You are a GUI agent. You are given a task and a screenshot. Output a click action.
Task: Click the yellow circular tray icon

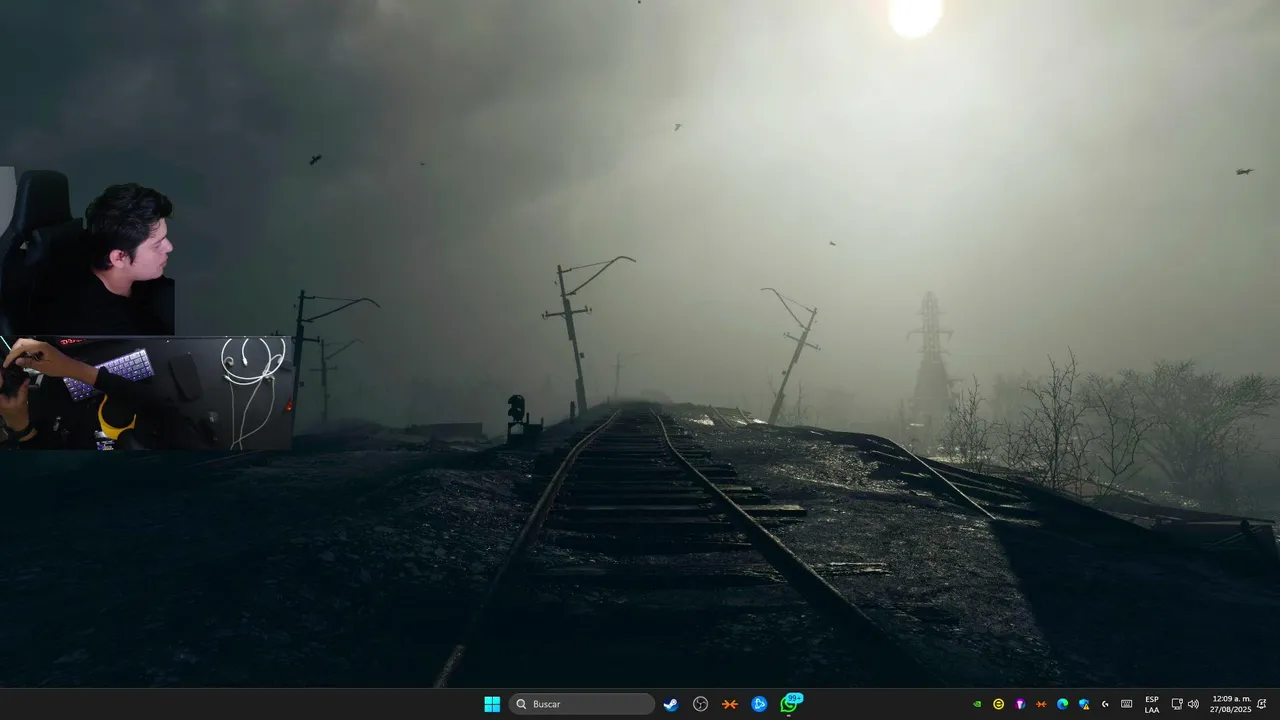(998, 704)
